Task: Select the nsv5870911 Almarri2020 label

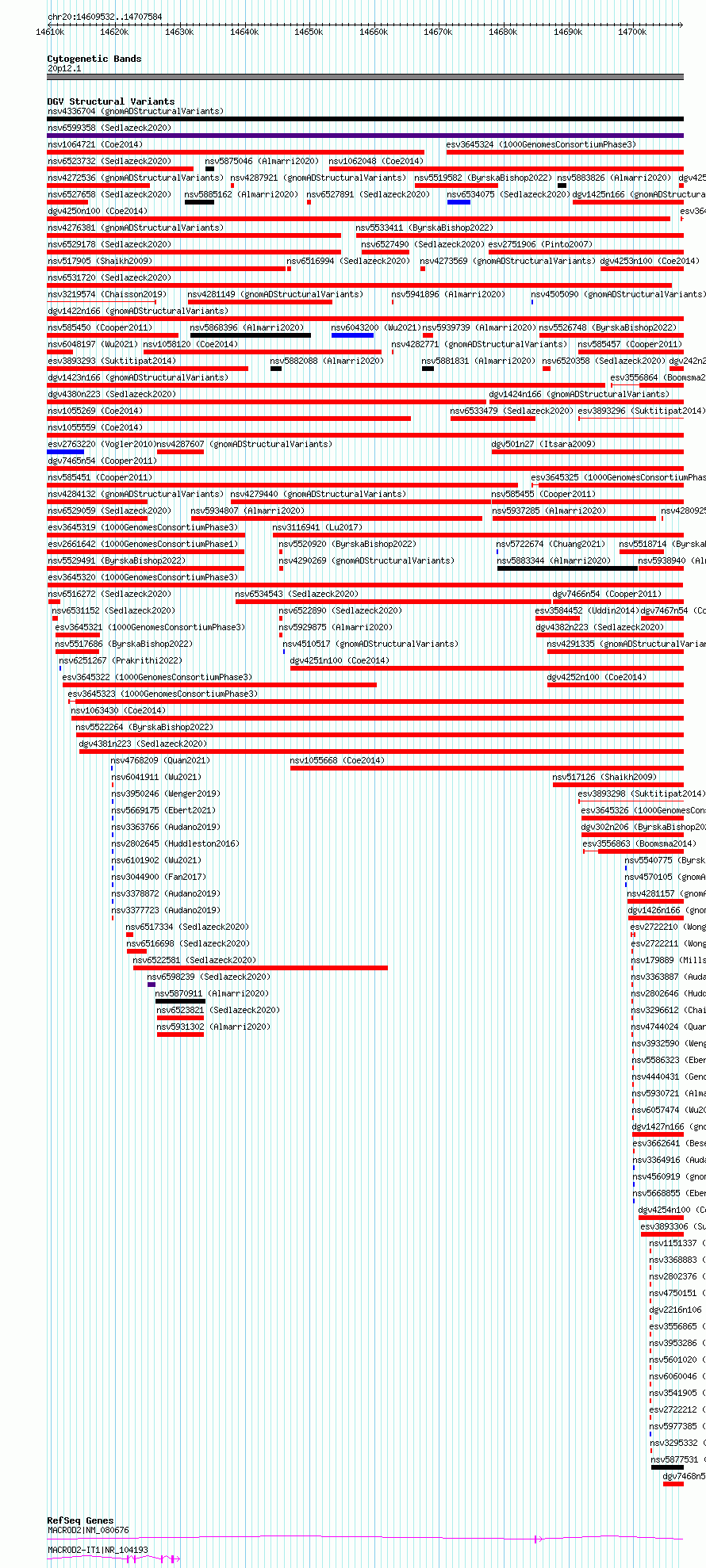Action: (212, 993)
